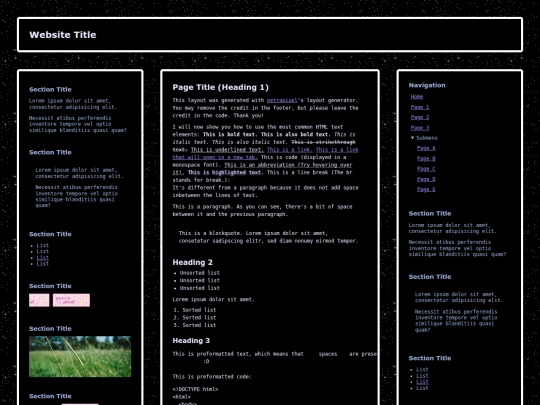The width and height of the screenshot is (540, 405).
Task: Click the 'Heading 2' heading
Action: 193,262
